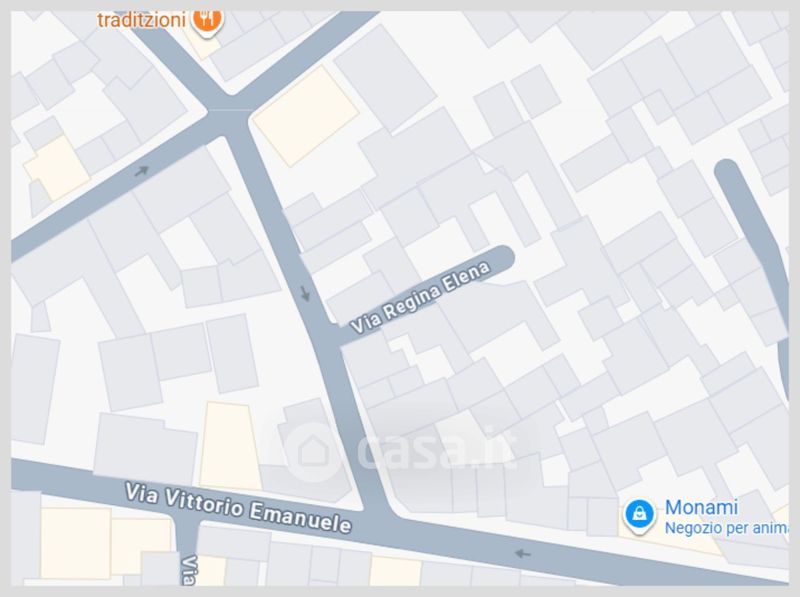Open the blue Monami shopping bag pin

click(x=639, y=515)
